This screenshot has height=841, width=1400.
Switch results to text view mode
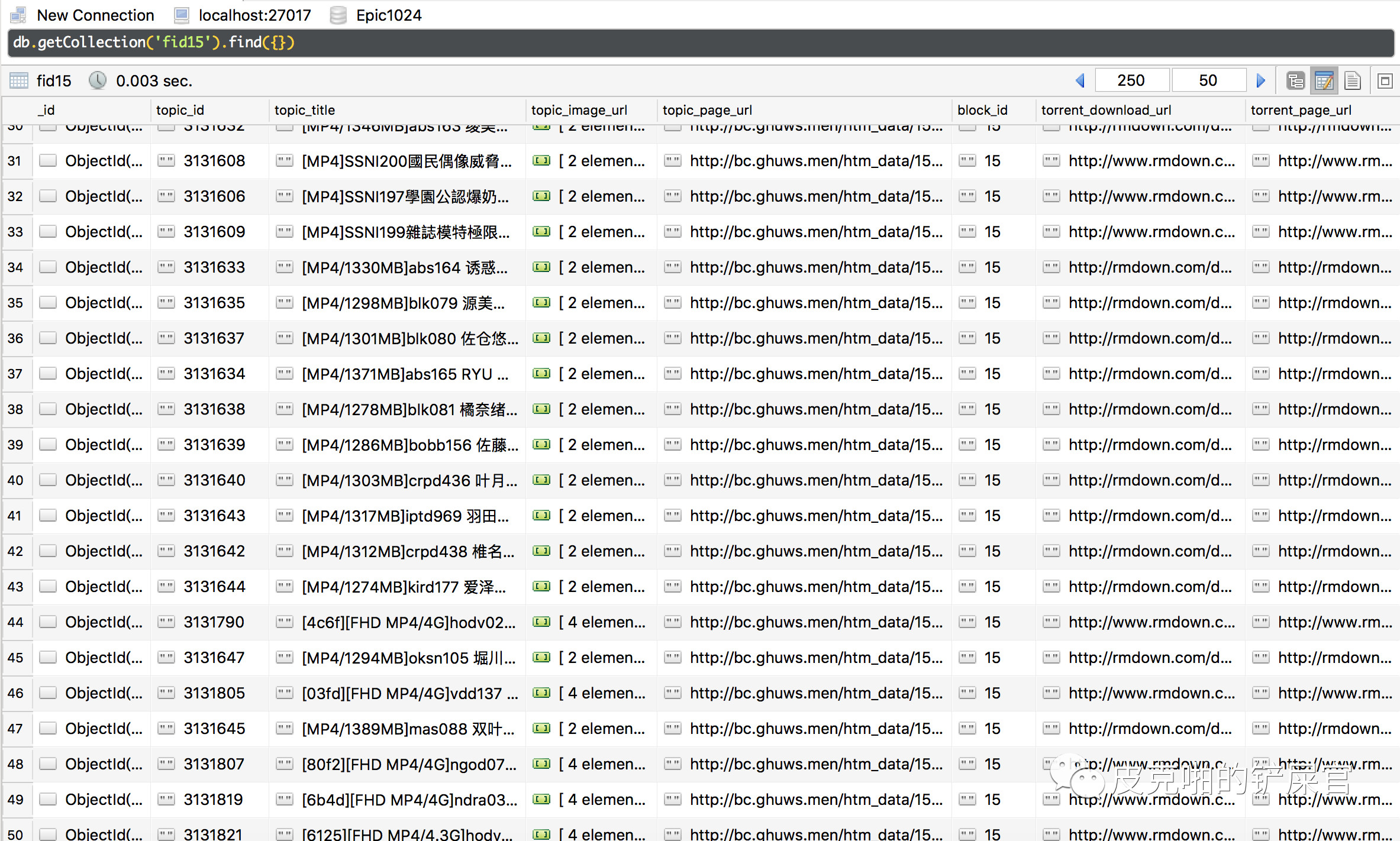[x=1352, y=80]
